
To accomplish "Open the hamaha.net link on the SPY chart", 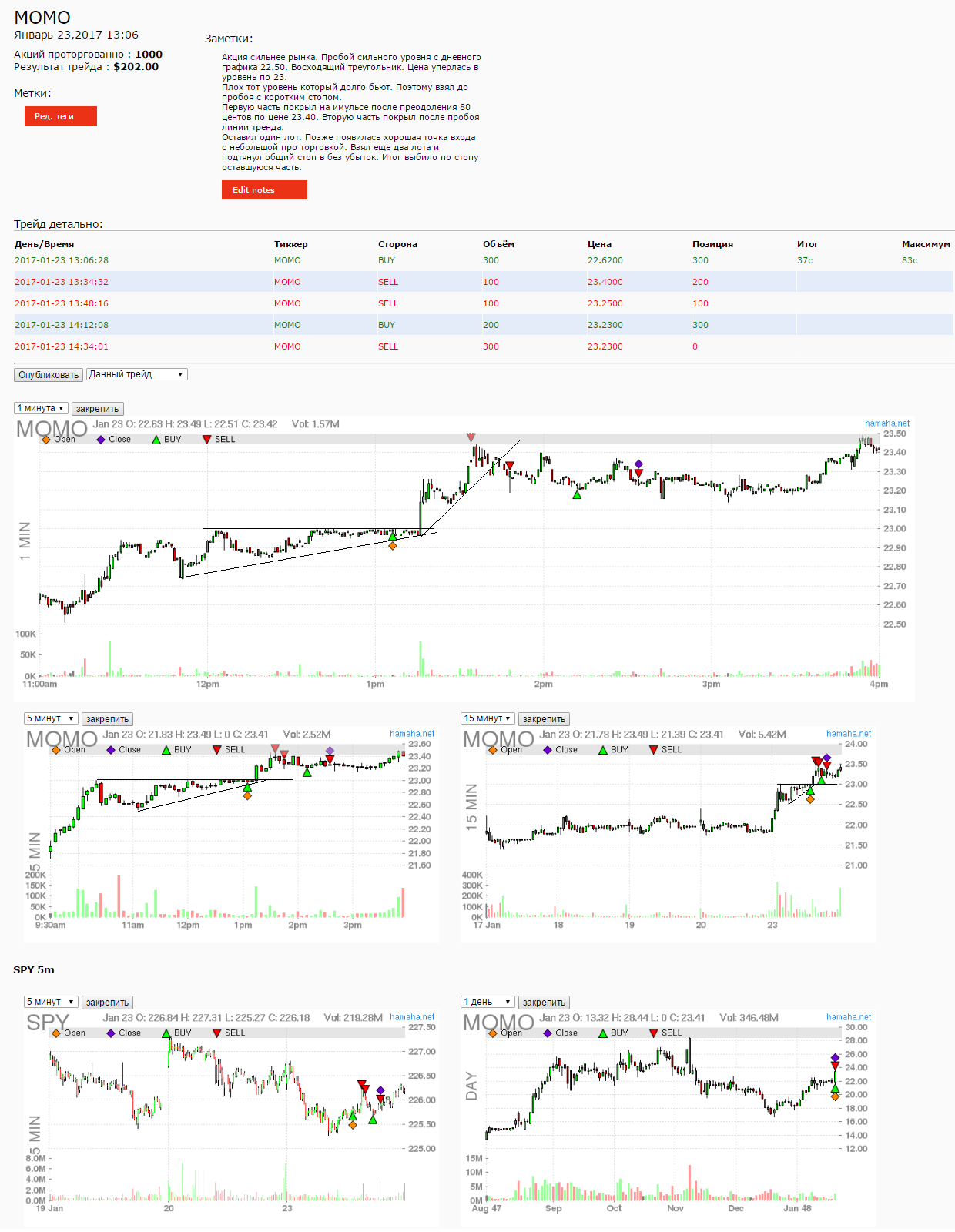I will [412, 1017].
